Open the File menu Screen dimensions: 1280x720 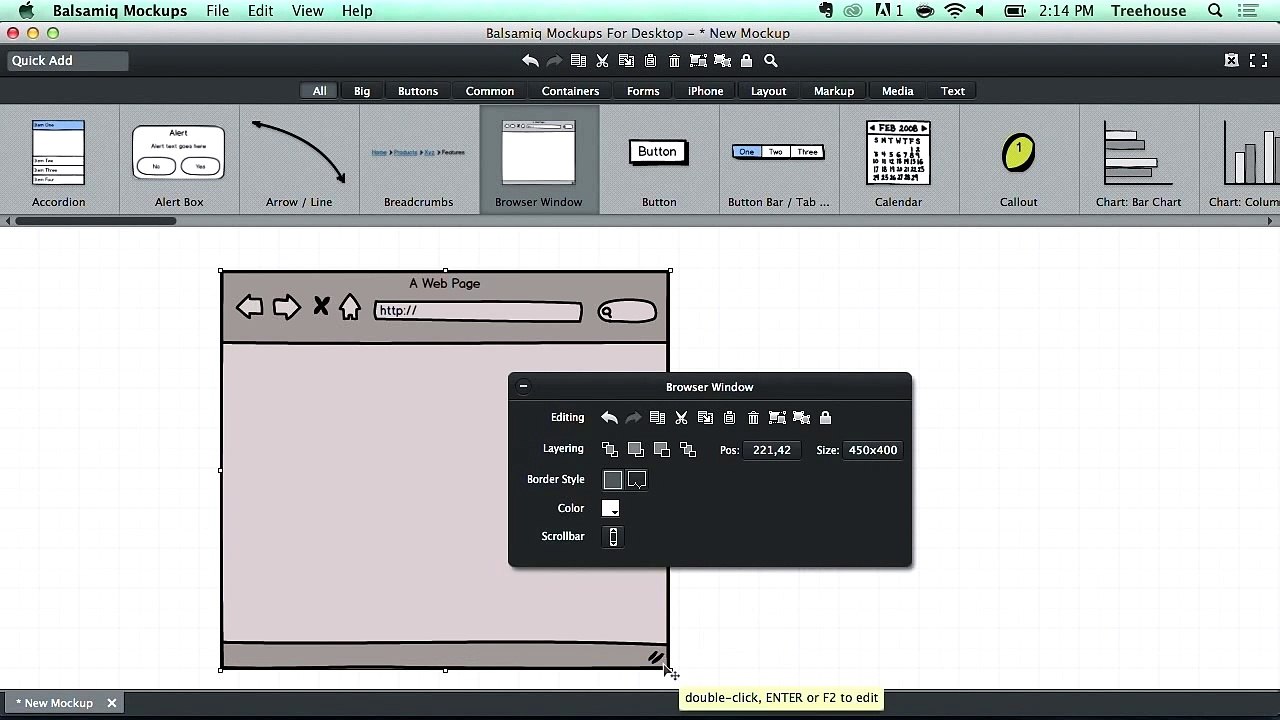click(x=217, y=11)
